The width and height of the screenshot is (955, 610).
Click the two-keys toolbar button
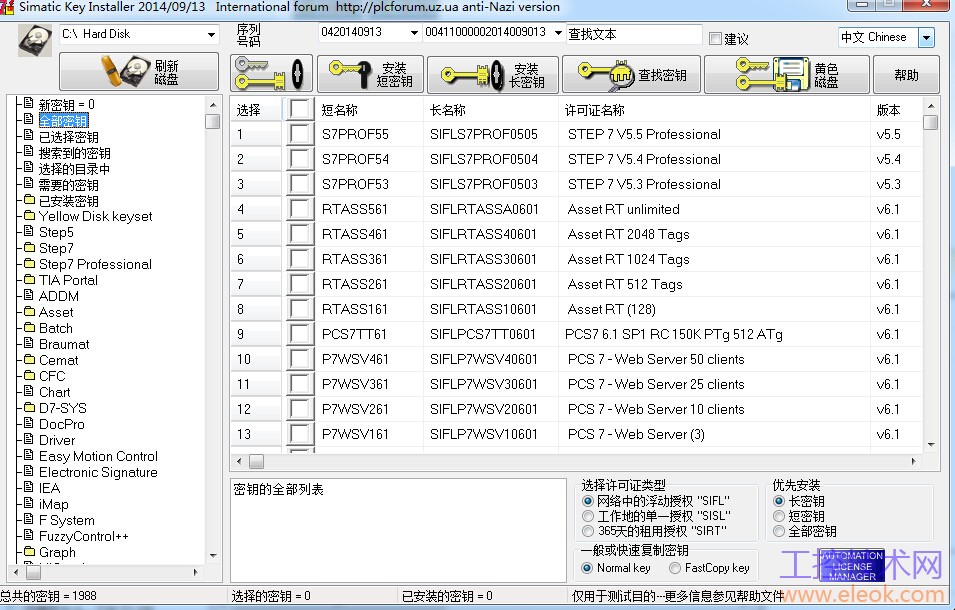tap(271, 74)
